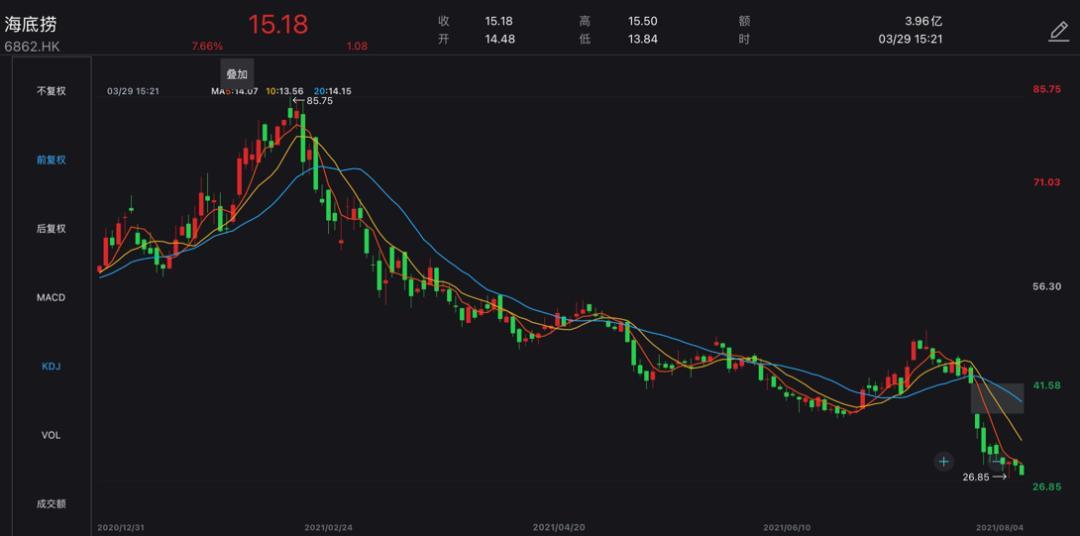Viewport: 1080px width, 536px height.
Task: Click the gray highlighted box on chart
Action: [x=997, y=398]
